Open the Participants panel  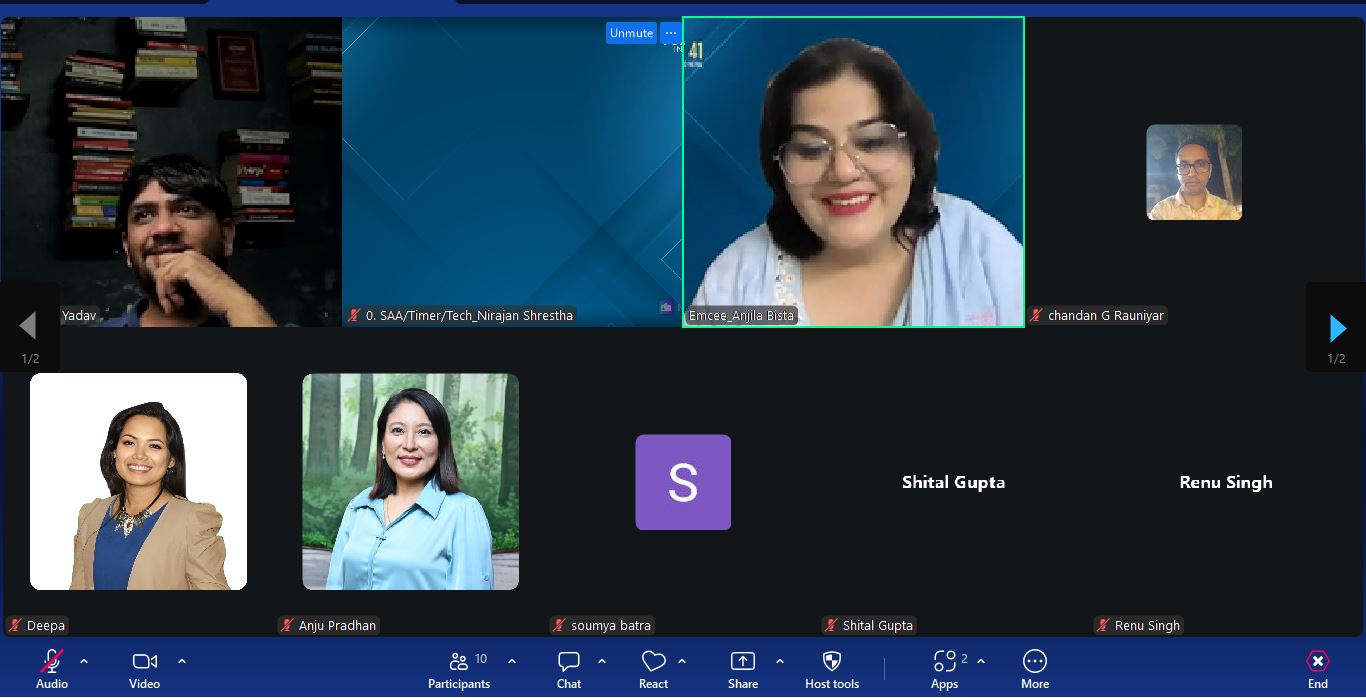click(x=460, y=662)
